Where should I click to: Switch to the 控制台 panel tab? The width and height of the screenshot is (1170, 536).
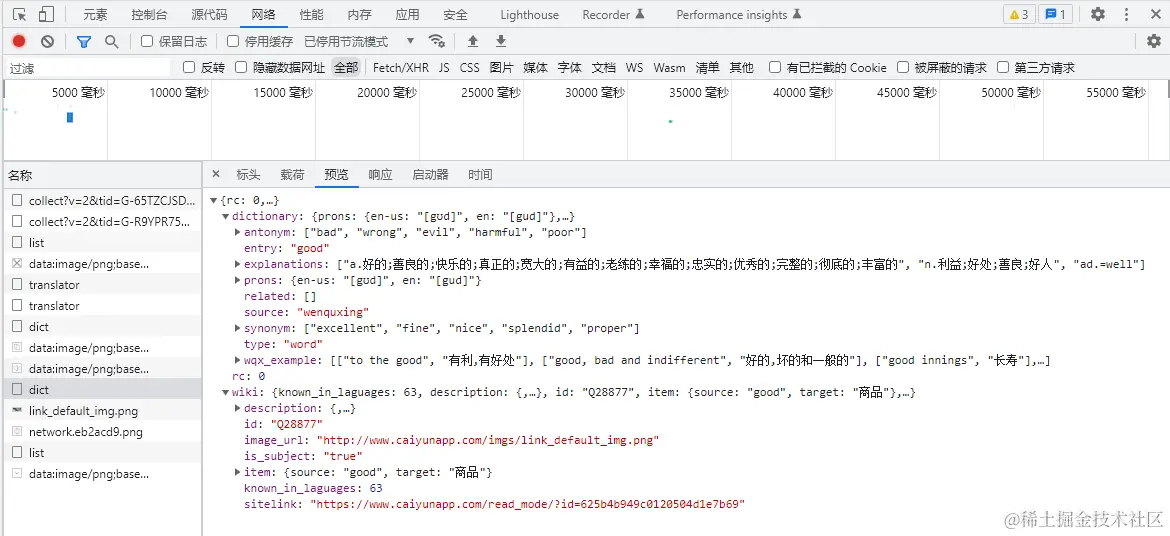(149, 14)
